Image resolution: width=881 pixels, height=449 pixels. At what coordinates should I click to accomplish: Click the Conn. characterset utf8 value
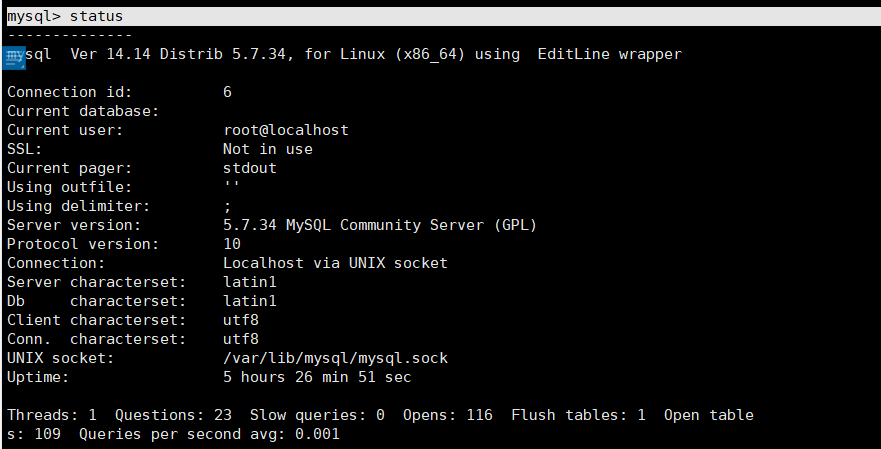click(x=240, y=339)
